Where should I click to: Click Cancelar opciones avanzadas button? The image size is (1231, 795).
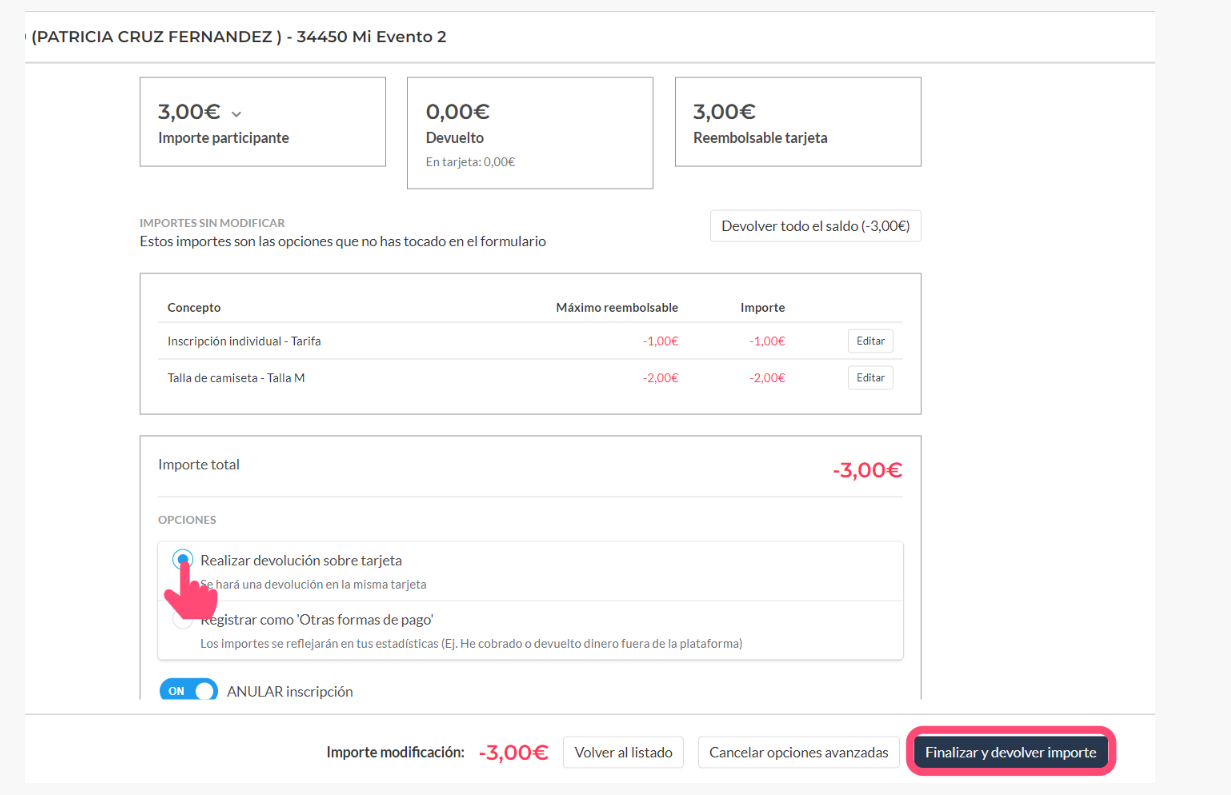click(798, 752)
